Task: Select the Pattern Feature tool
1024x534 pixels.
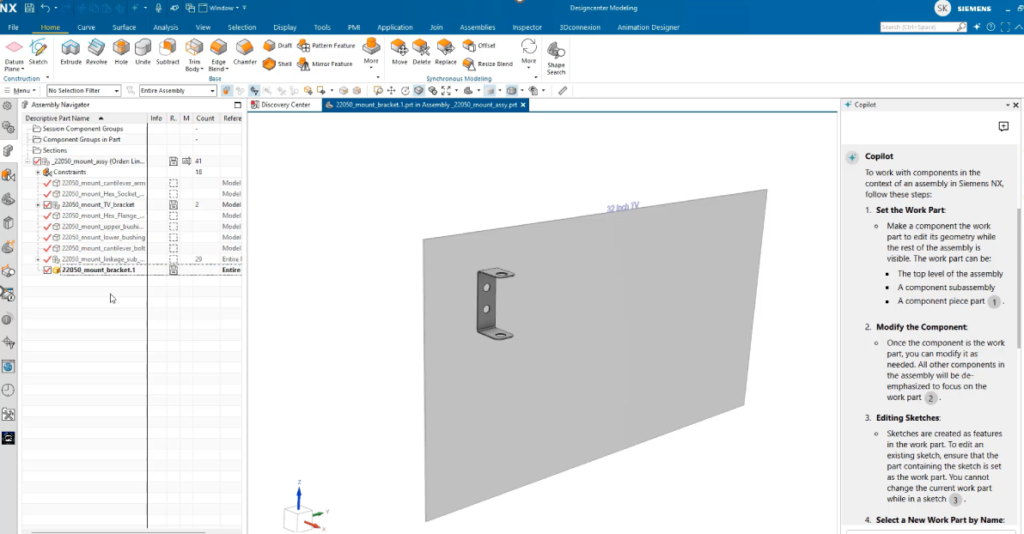Action: 327,46
